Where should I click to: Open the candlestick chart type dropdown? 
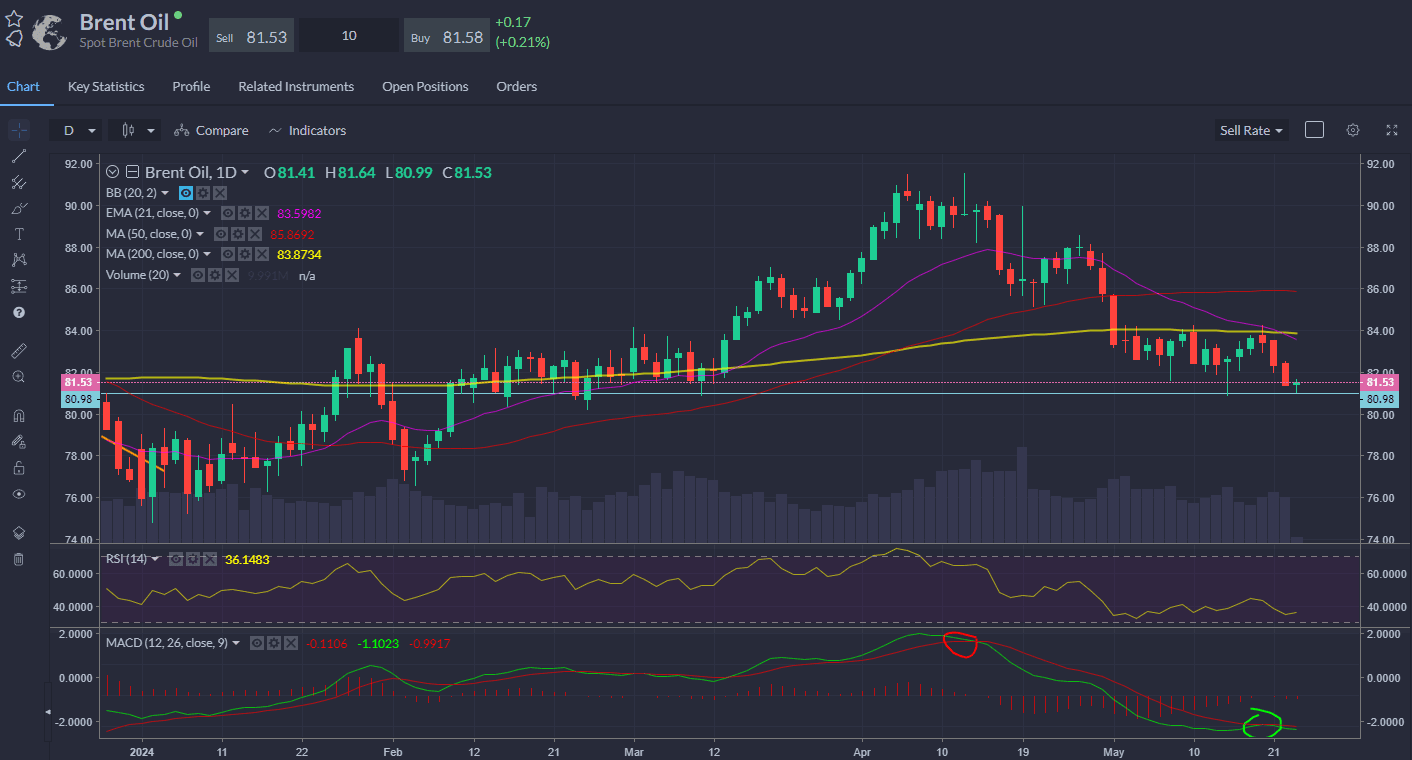pos(135,130)
